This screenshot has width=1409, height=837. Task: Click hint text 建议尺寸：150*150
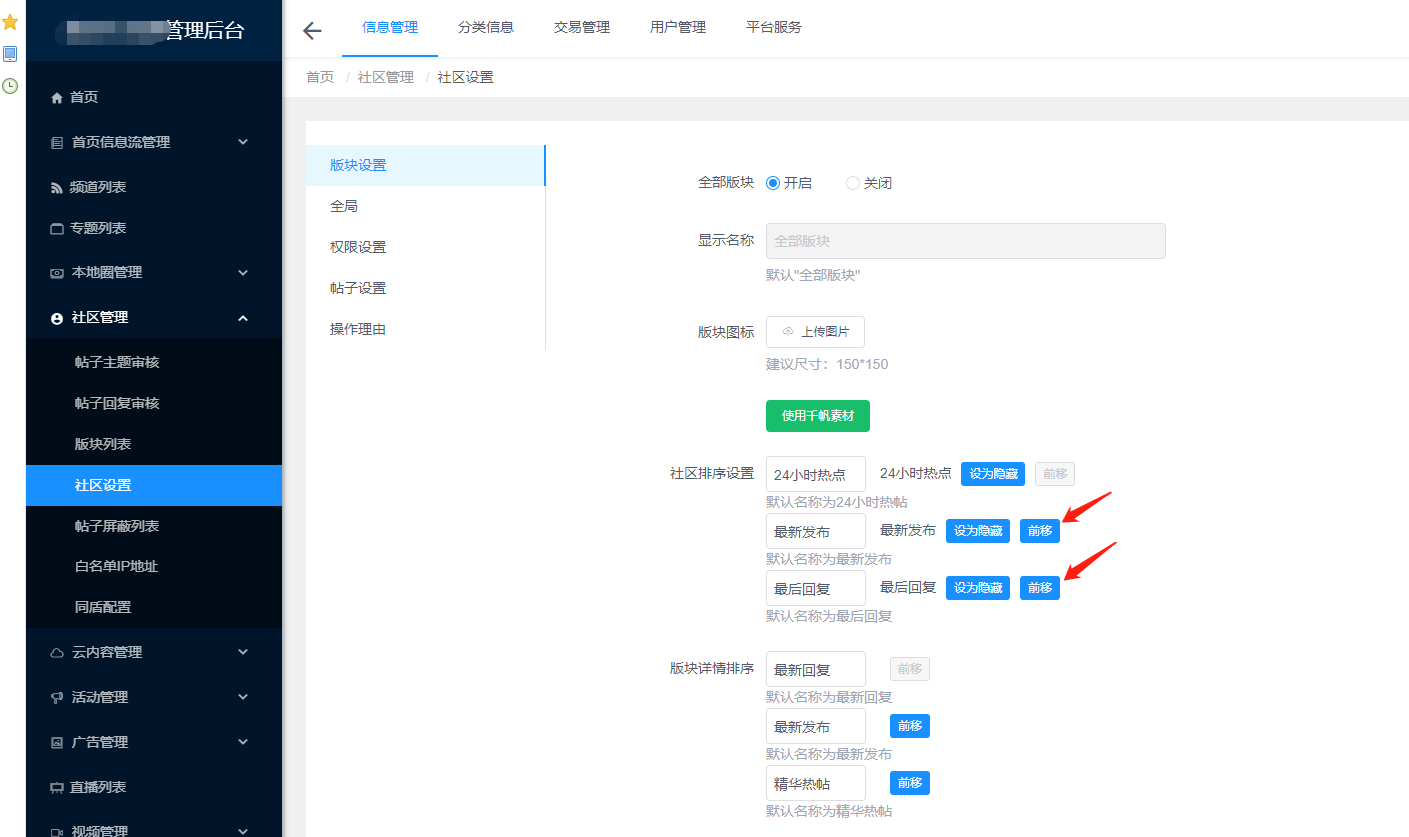(x=827, y=364)
